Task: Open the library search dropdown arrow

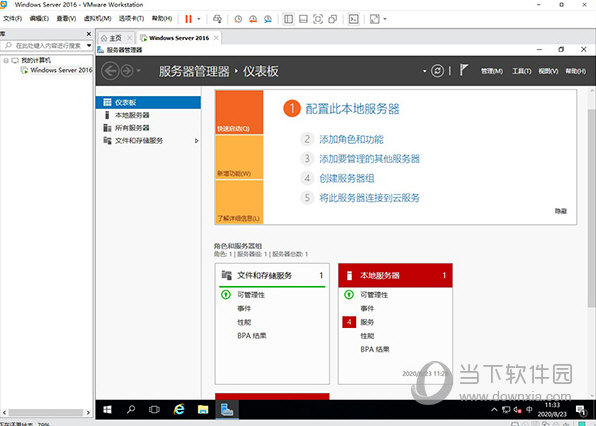Action: coord(89,46)
